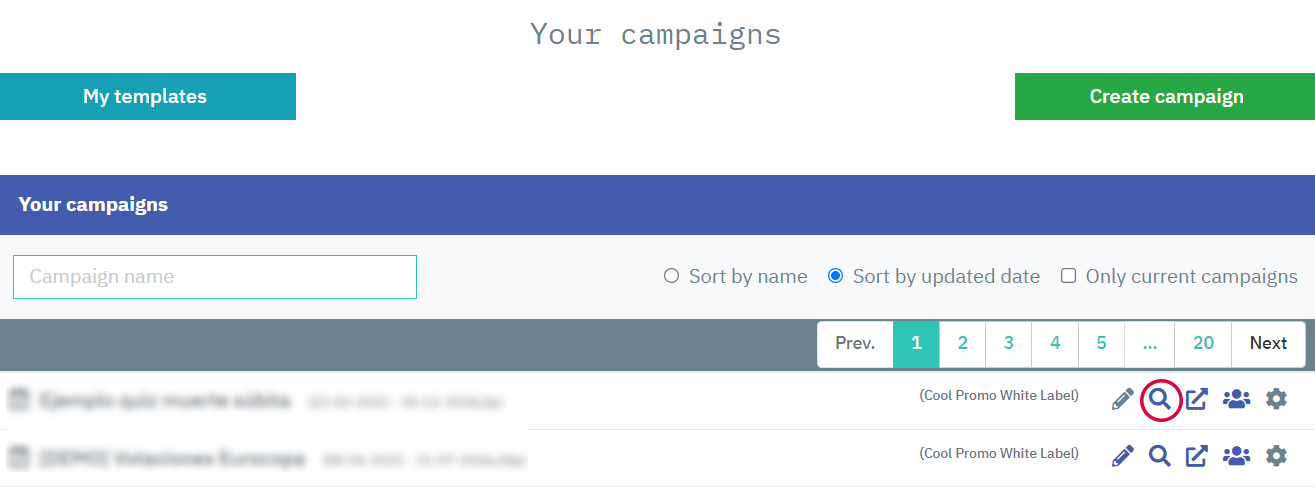Open settings gear for second campaign row
Screen dimensions: 1315x487
pos(1276,457)
